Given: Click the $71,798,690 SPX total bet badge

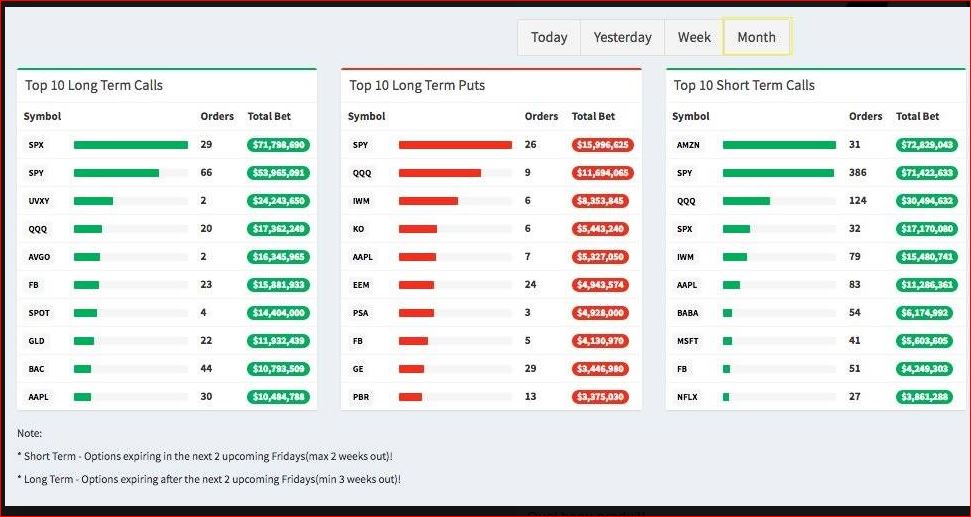Looking at the screenshot, I should coord(279,145).
